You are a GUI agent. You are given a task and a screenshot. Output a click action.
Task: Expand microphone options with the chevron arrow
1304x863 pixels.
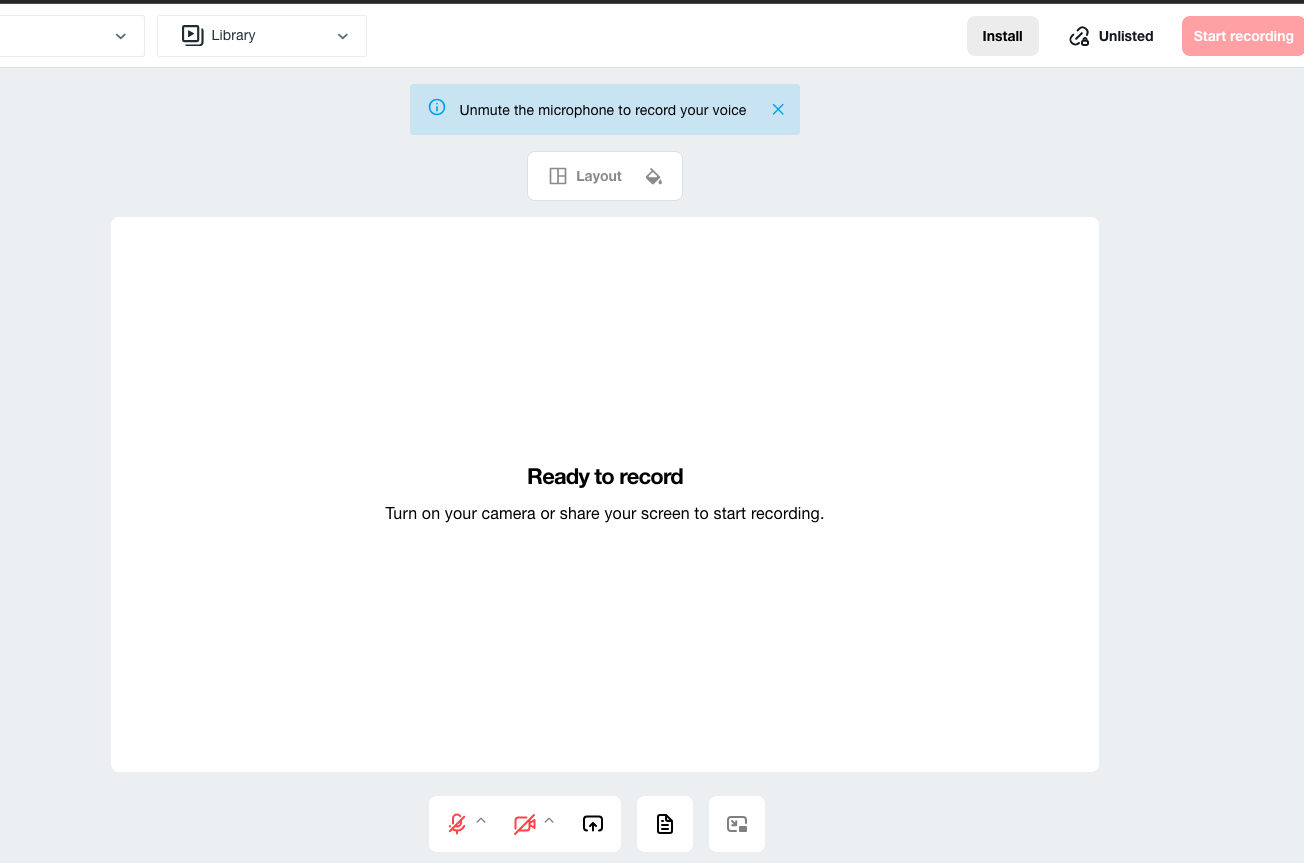tap(481, 821)
